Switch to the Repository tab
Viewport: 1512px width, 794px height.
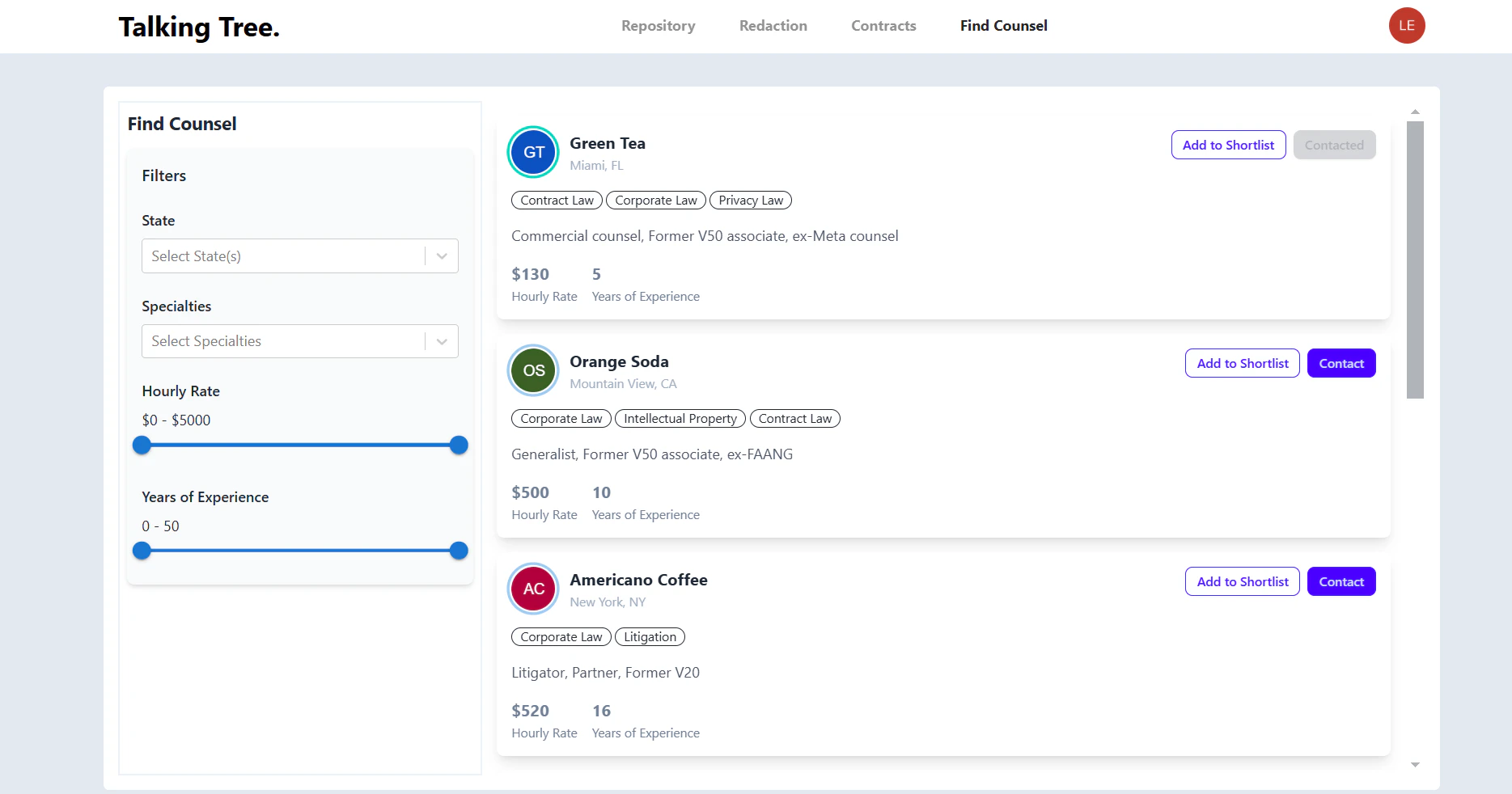point(658,25)
